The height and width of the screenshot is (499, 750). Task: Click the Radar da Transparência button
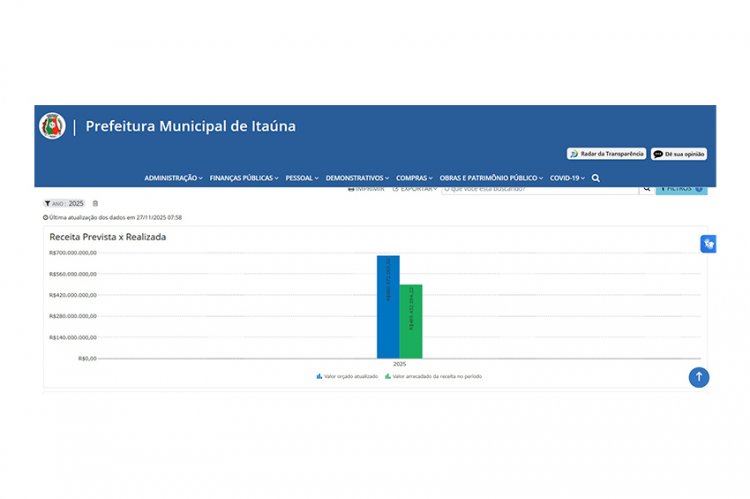(607, 154)
